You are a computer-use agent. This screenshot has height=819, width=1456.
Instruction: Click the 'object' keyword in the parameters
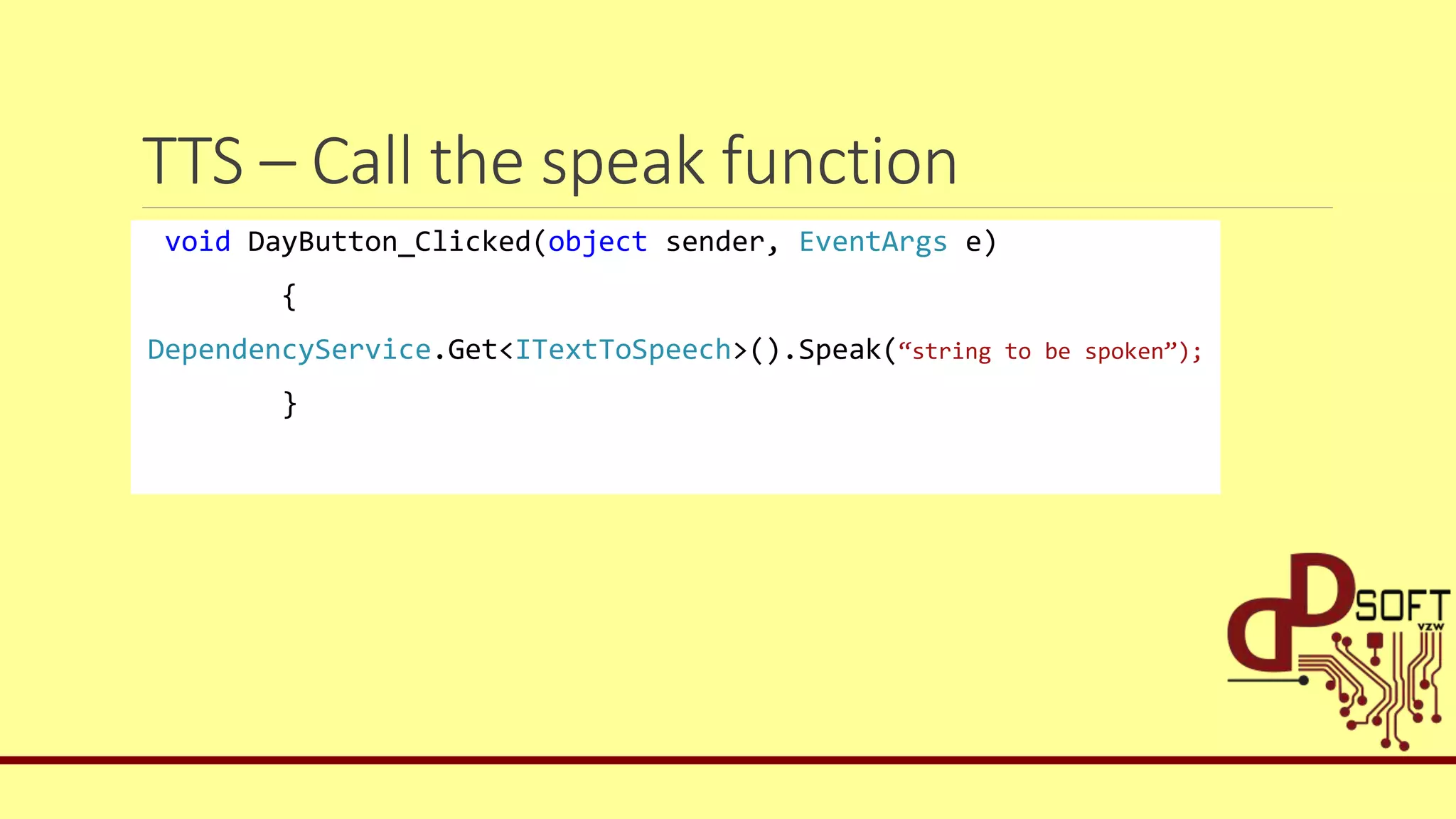tap(597, 243)
